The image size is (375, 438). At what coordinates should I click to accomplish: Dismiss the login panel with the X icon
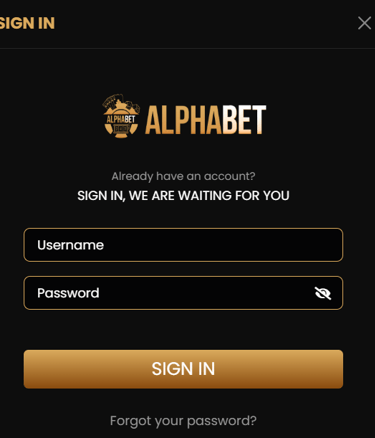[364, 23]
